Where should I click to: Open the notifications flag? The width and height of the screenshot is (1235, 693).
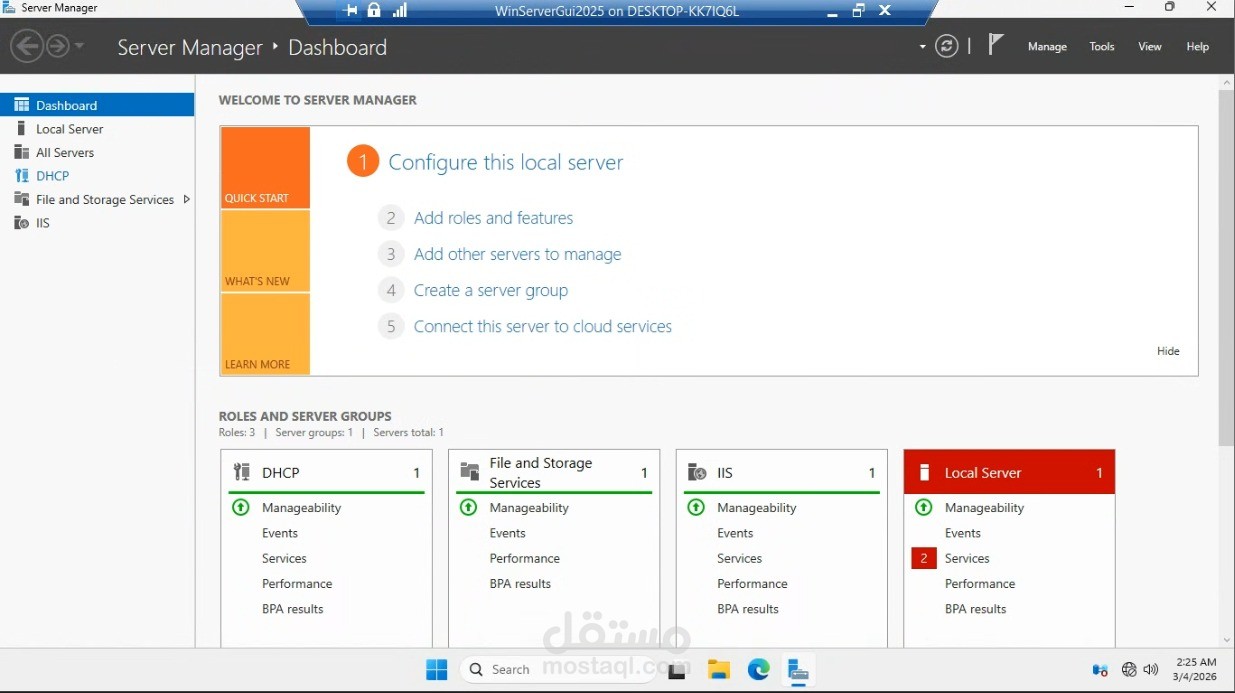tap(995, 45)
